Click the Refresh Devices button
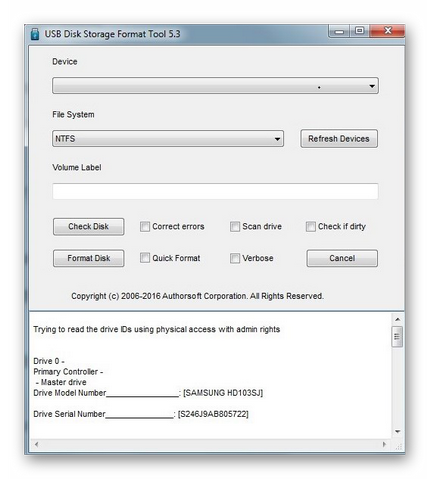 point(339,139)
